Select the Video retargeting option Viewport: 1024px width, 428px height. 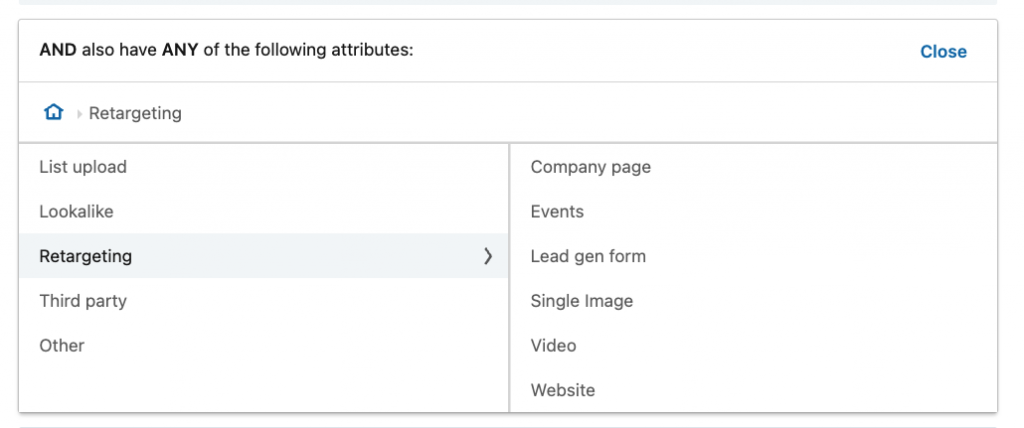pyautogui.click(x=754, y=345)
